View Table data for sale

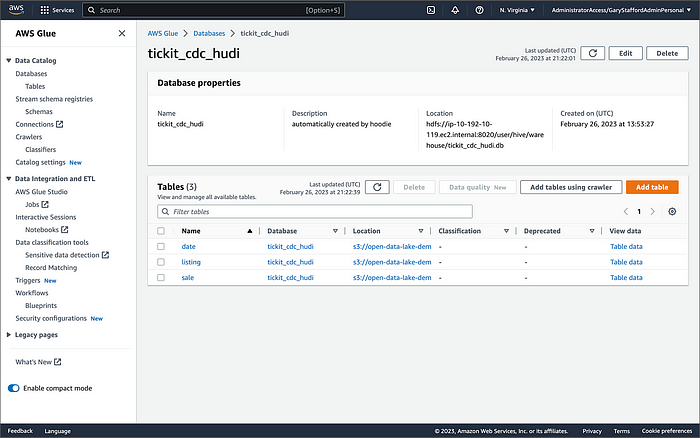pos(626,278)
